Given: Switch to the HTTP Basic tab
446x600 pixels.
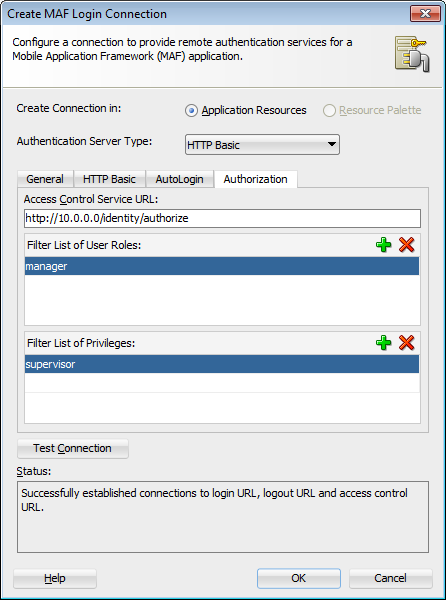Looking at the screenshot, I should [x=109, y=179].
